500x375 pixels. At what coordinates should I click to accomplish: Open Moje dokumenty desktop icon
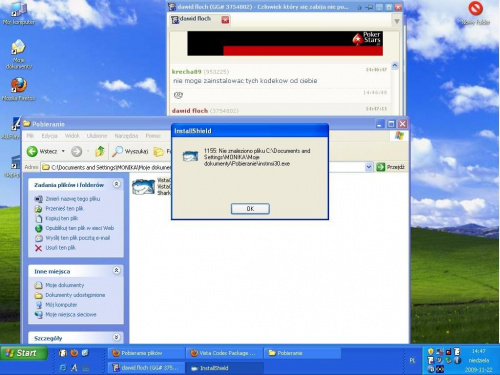point(19,54)
